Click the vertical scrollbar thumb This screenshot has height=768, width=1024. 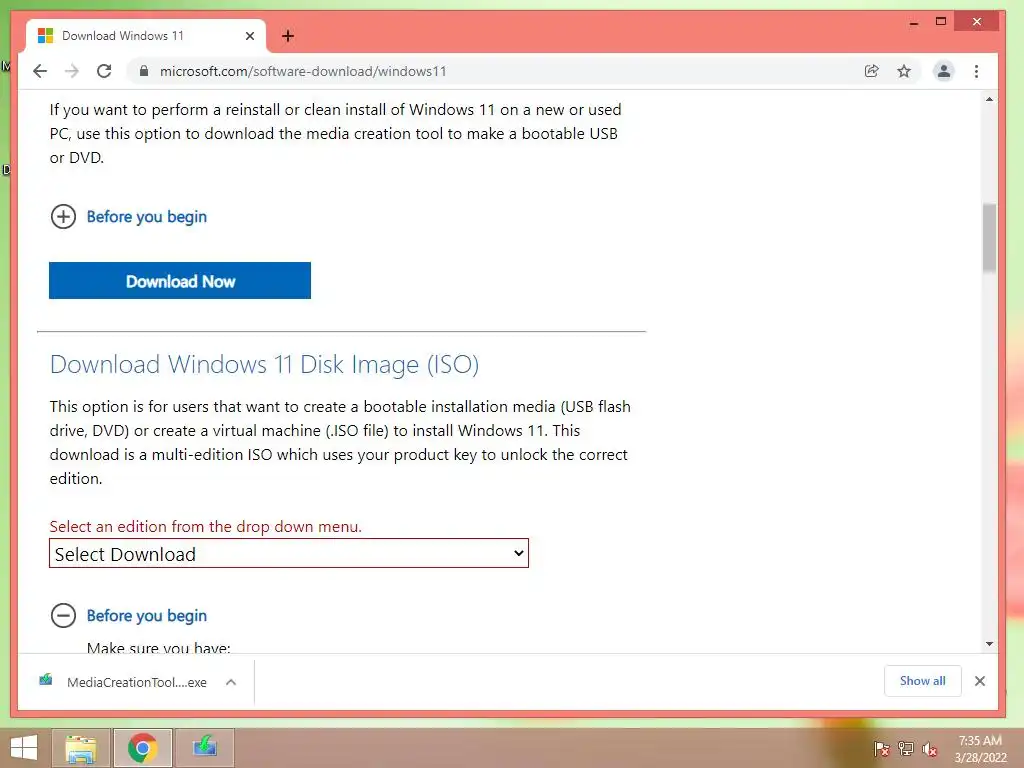click(x=989, y=238)
